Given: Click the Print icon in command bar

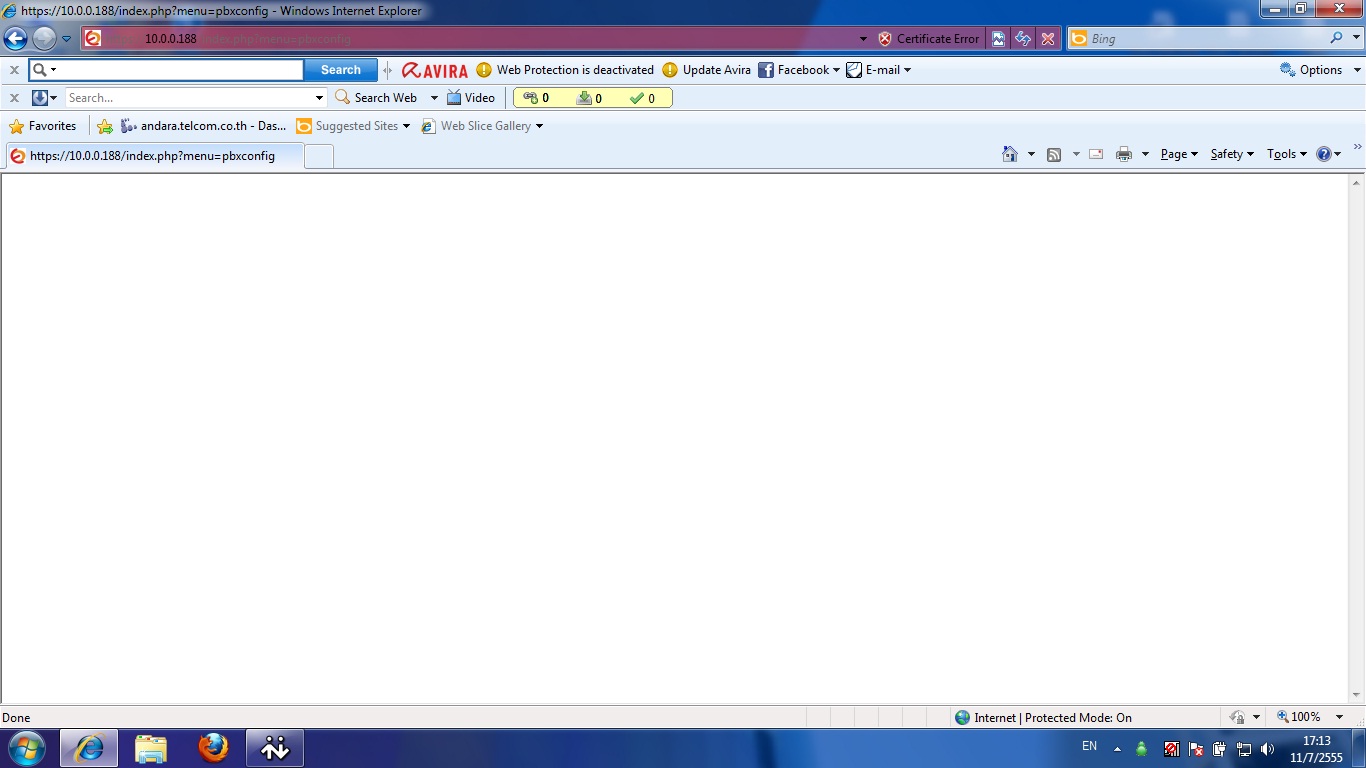Looking at the screenshot, I should tap(1124, 154).
